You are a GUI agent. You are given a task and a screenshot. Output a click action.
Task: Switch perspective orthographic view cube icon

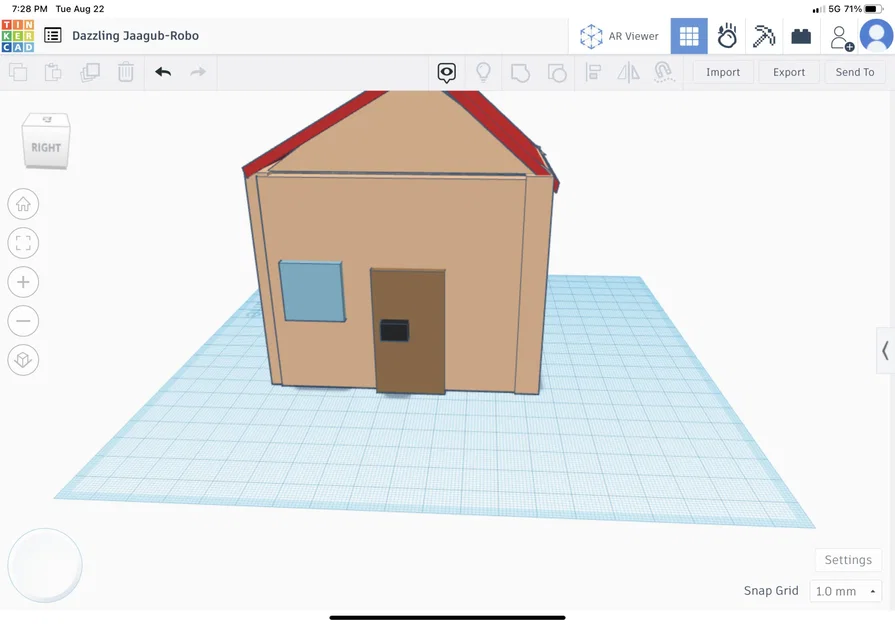pyautogui.click(x=23, y=360)
